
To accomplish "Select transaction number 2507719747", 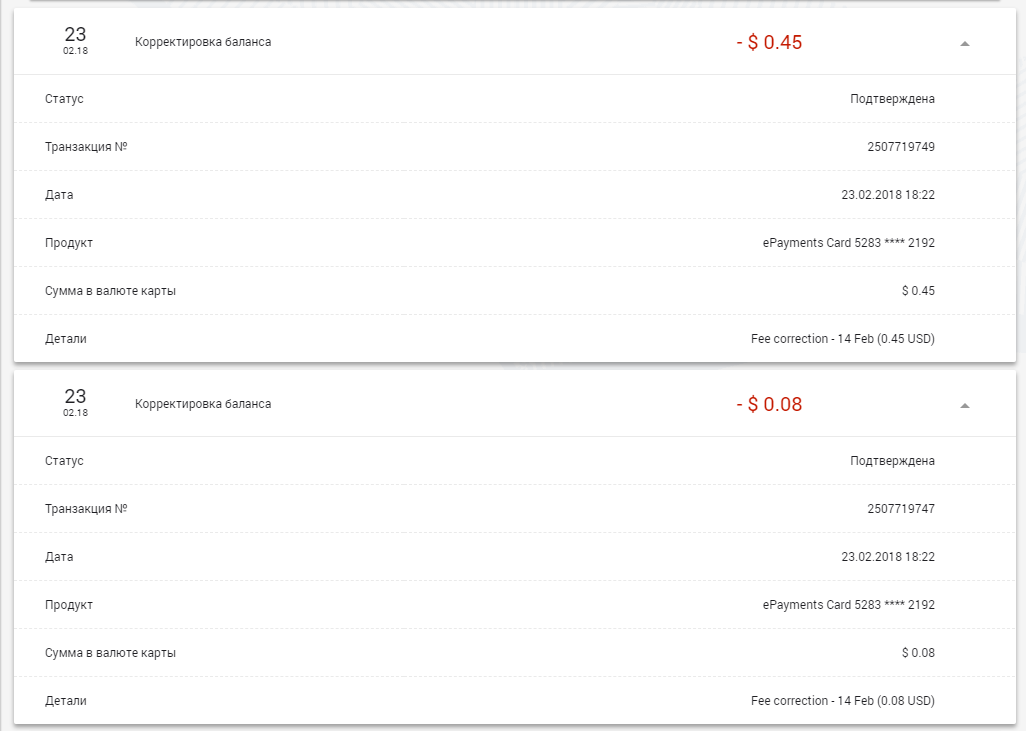I will tap(901, 508).
